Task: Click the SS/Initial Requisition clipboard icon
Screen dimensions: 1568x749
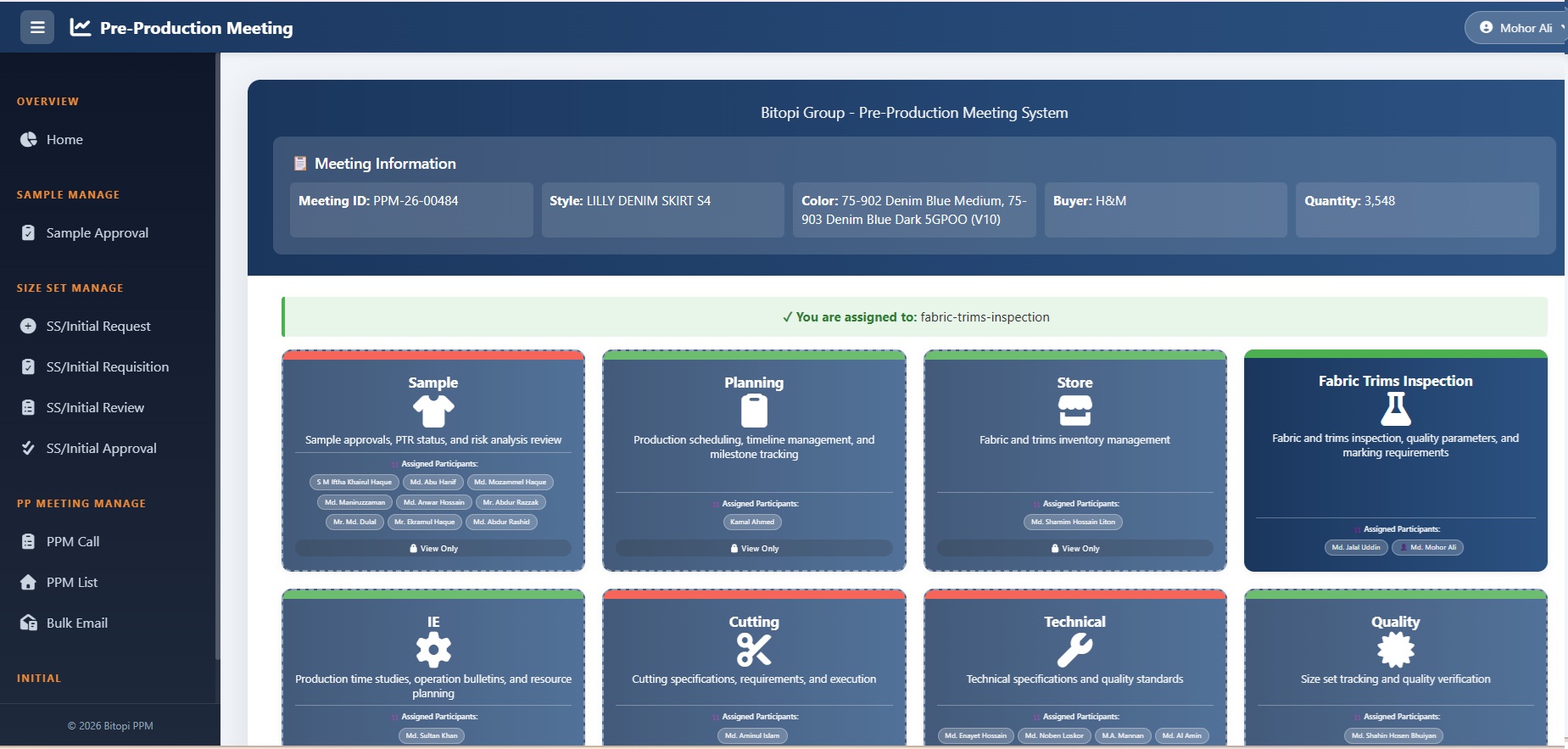Action: pyautogui.click(x=28, y=366)
